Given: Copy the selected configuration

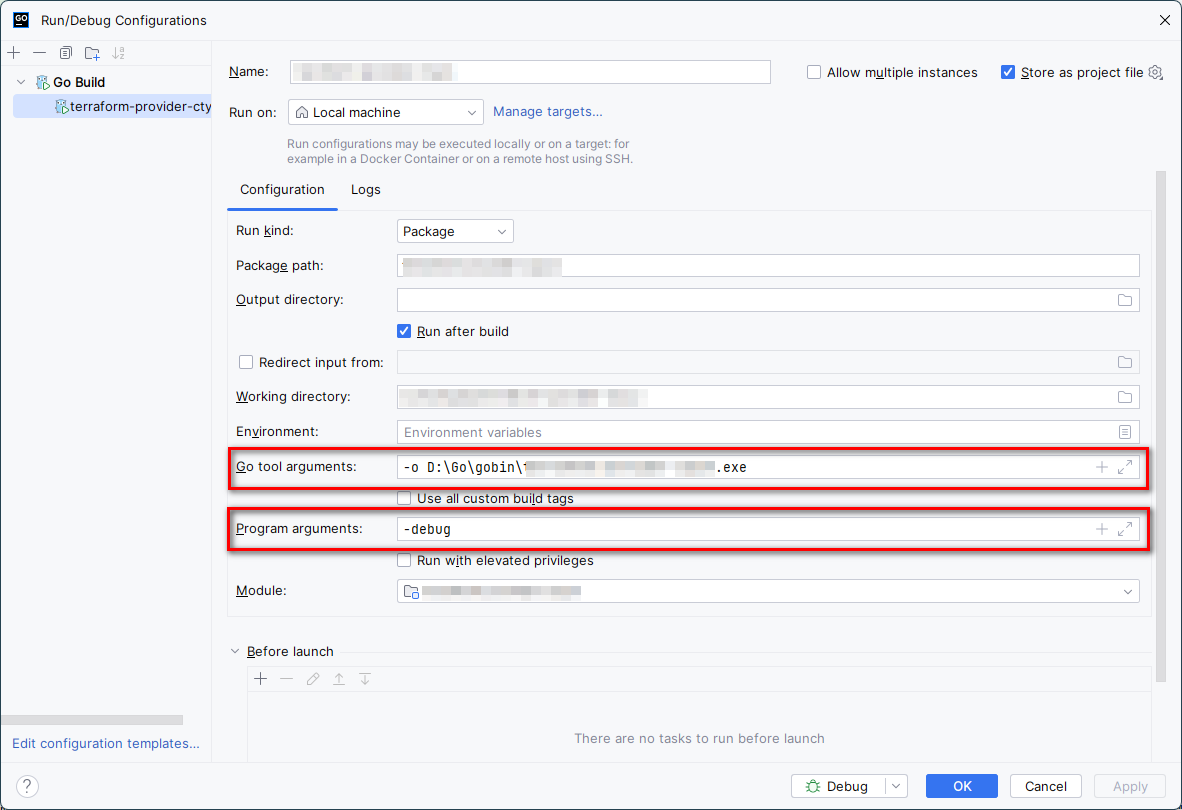Looking at the screenshot, I should click(x=66, y=53).
